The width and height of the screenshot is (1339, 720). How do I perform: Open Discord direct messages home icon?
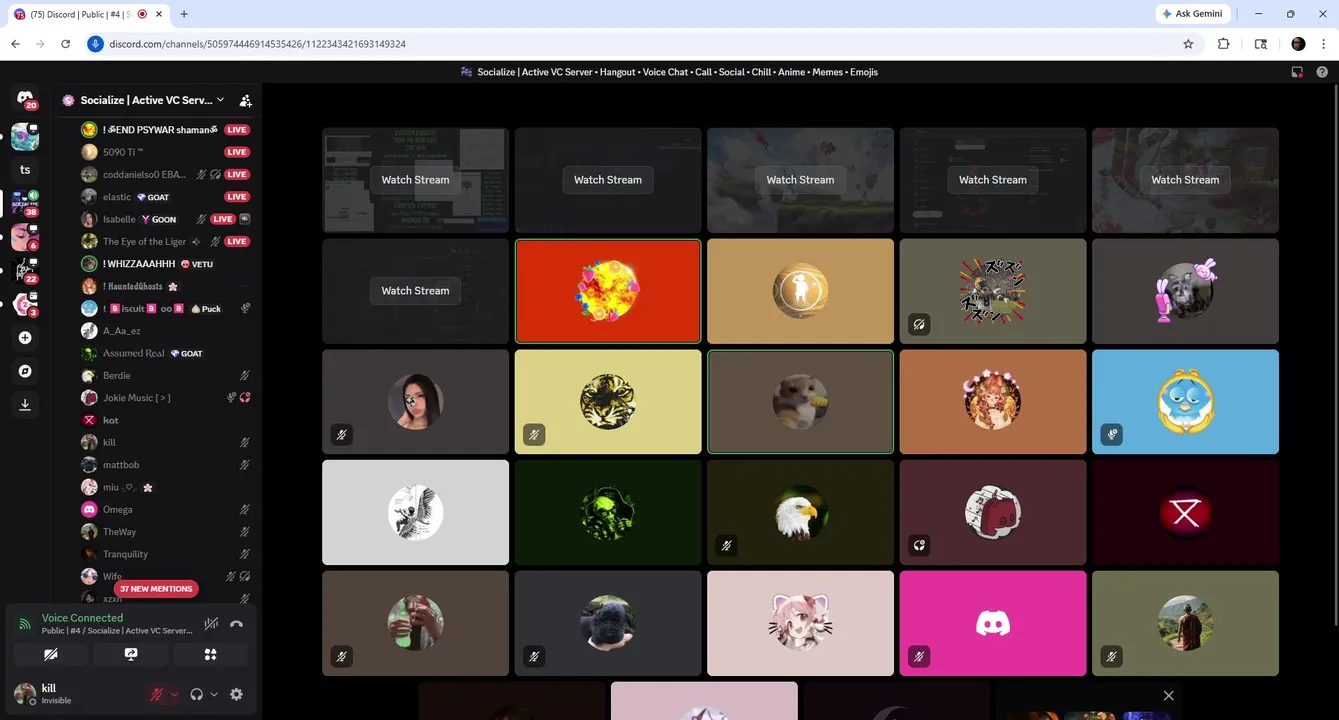[x=25, y=98]
